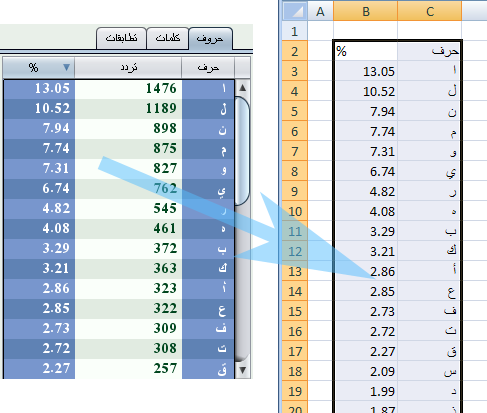The width and height of the screenshot is (487, 413).
Task: Select the row showing 898 frequency
Action: tap(119, 129)
